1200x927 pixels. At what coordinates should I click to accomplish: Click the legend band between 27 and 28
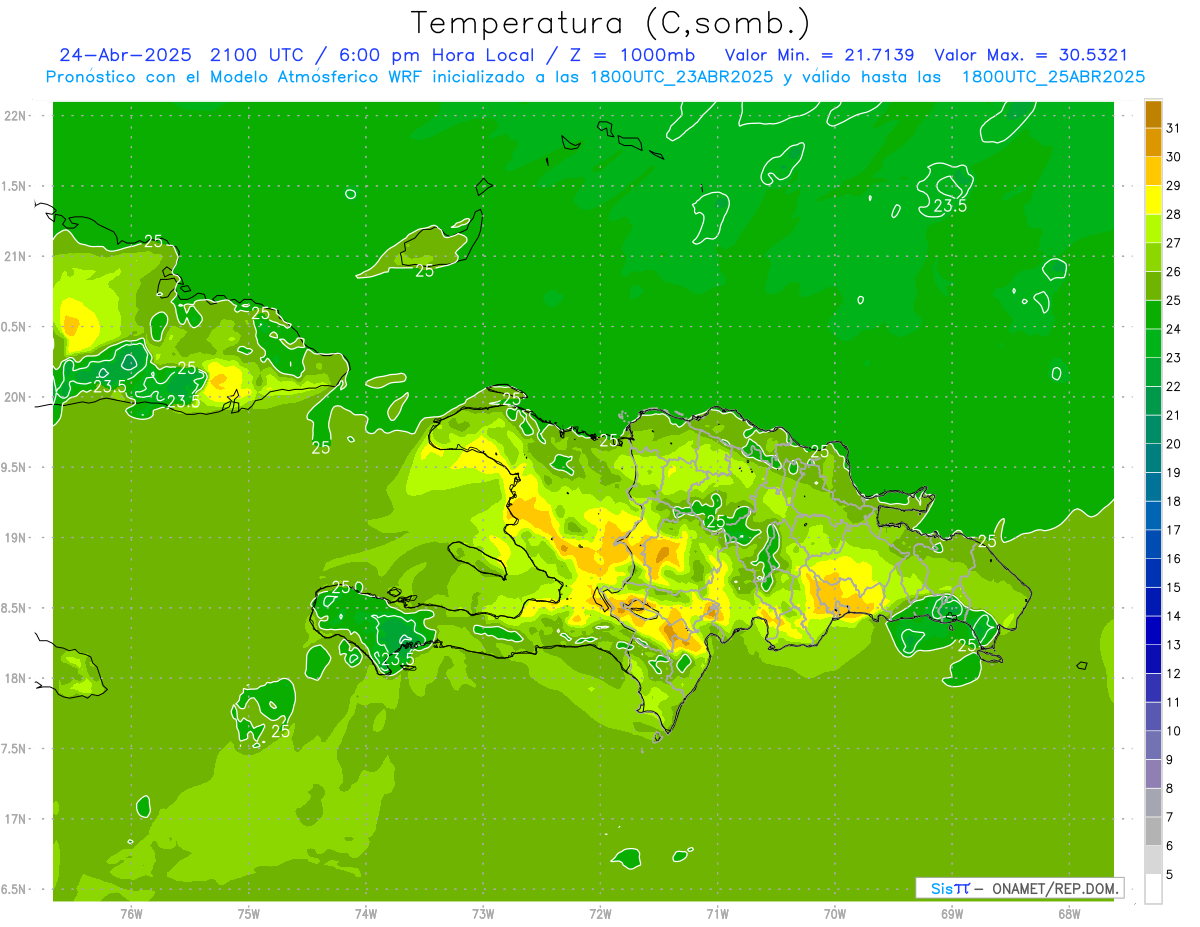pos(1154,229)
